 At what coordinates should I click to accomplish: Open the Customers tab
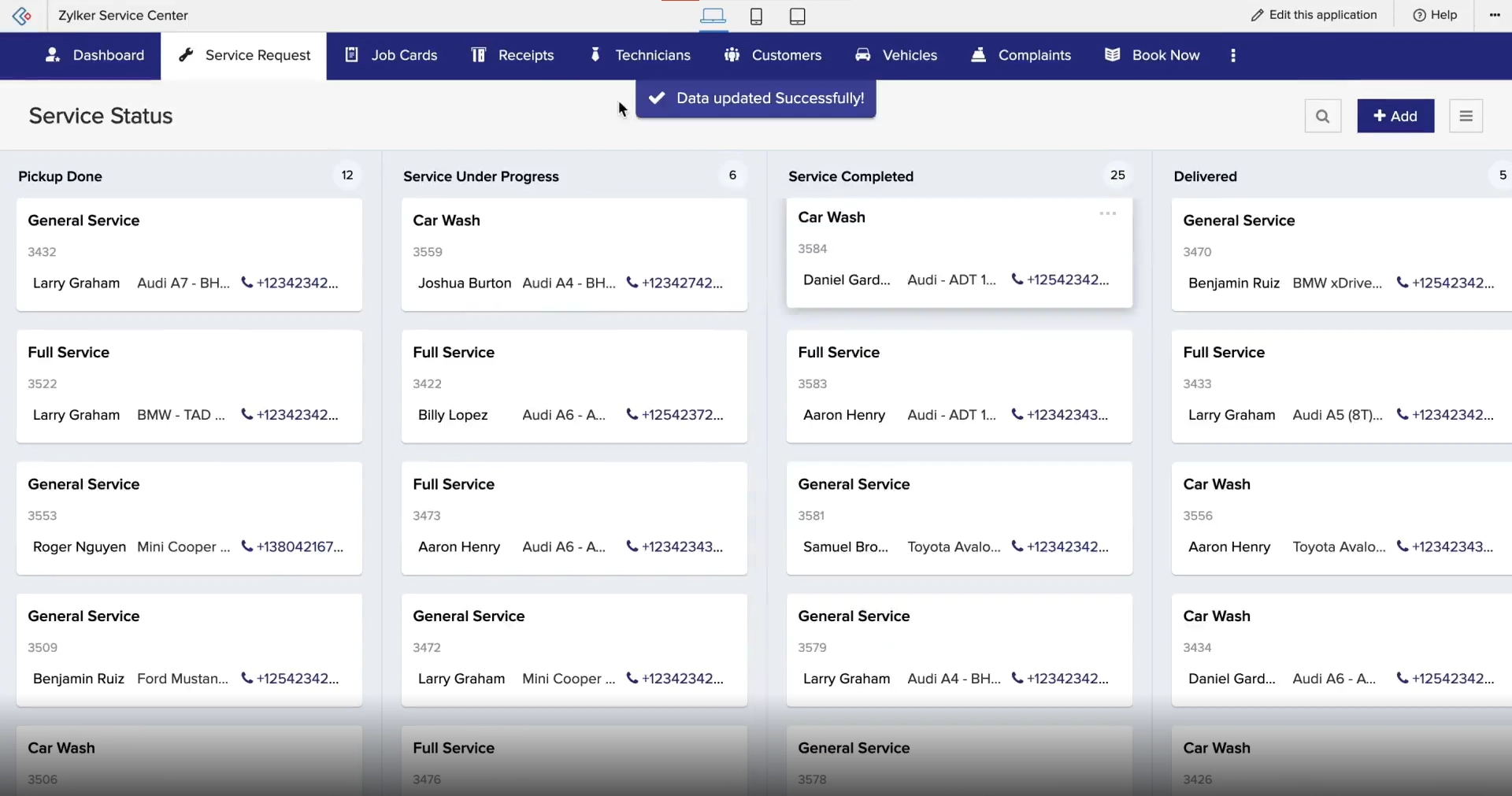(x=773, y=55)
